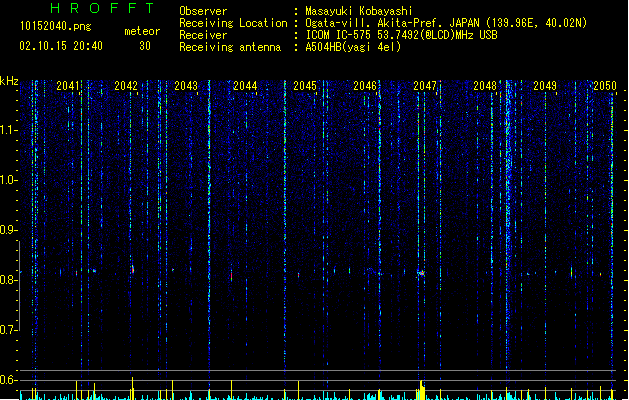Click the tall yellow intensity bar under 2047
The image size is (629, 400).
[421, 390]
